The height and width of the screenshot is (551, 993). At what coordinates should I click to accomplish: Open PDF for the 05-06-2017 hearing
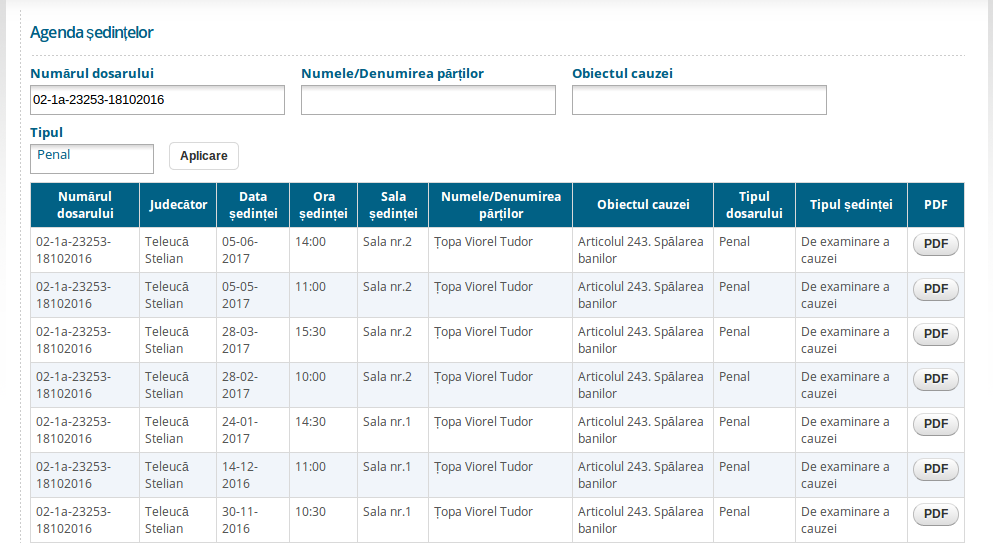click(935, 244)
